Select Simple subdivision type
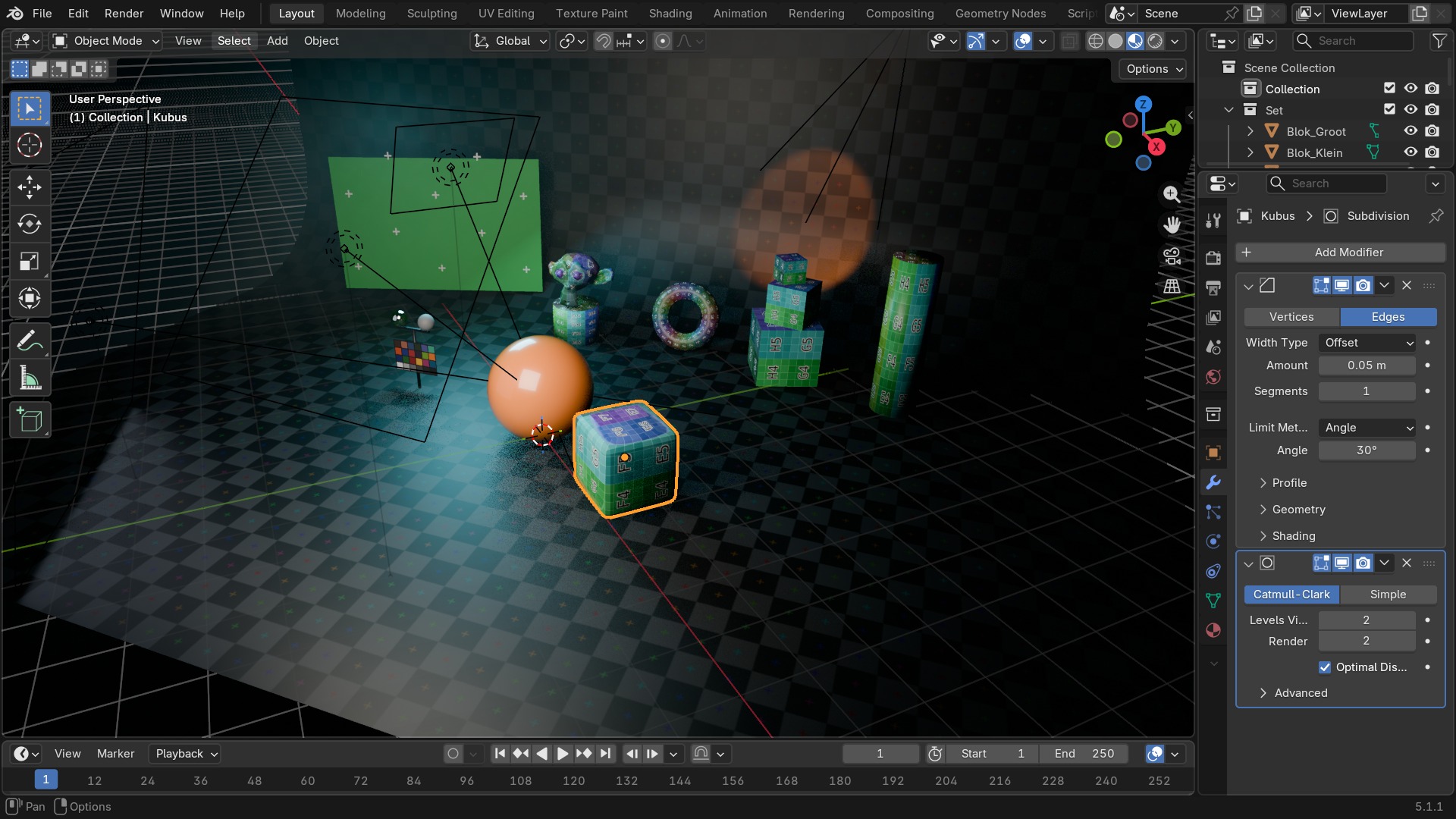Viewport: 1456px width, 819px height. (1388, 595)
